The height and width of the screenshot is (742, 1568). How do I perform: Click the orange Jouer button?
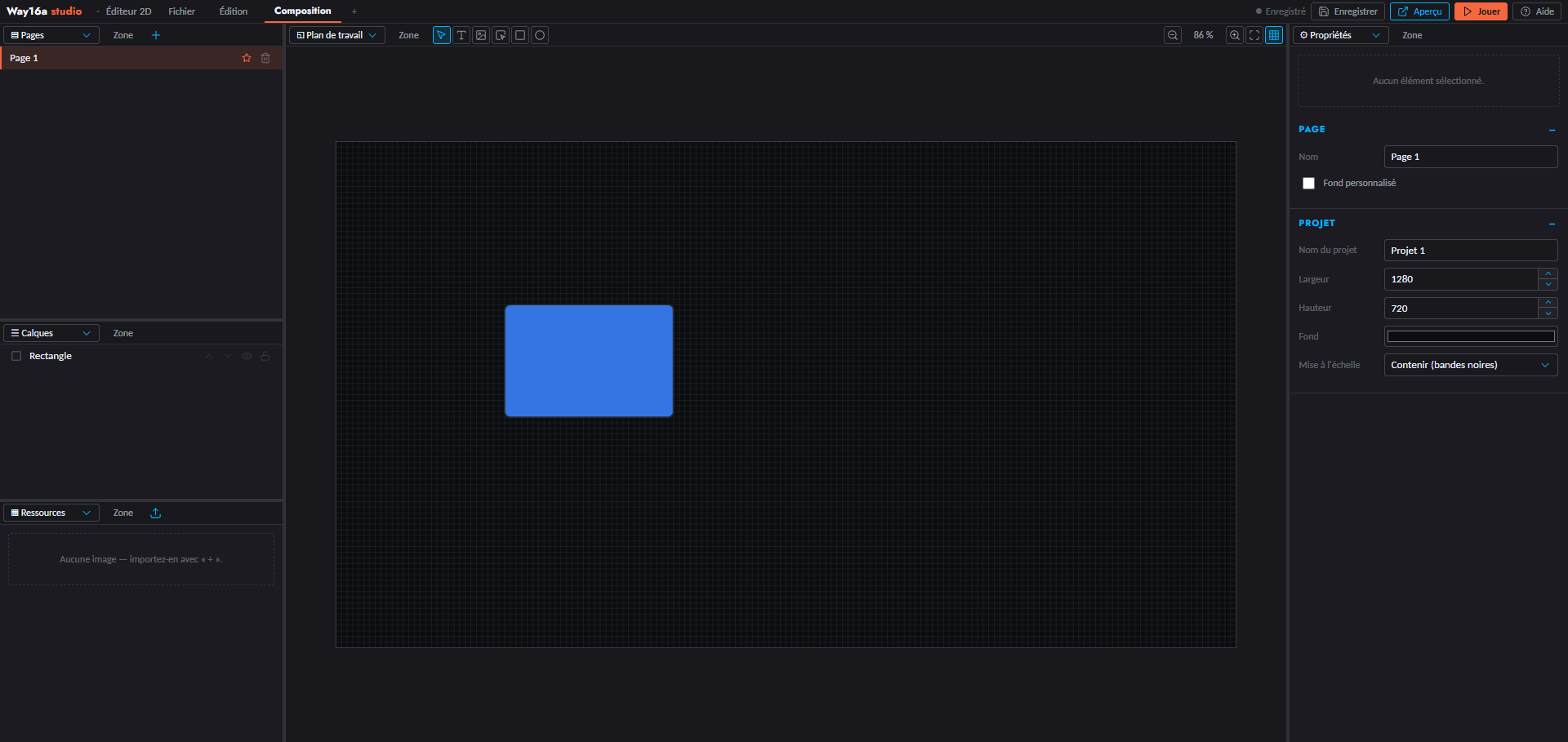coord(1481,11)
